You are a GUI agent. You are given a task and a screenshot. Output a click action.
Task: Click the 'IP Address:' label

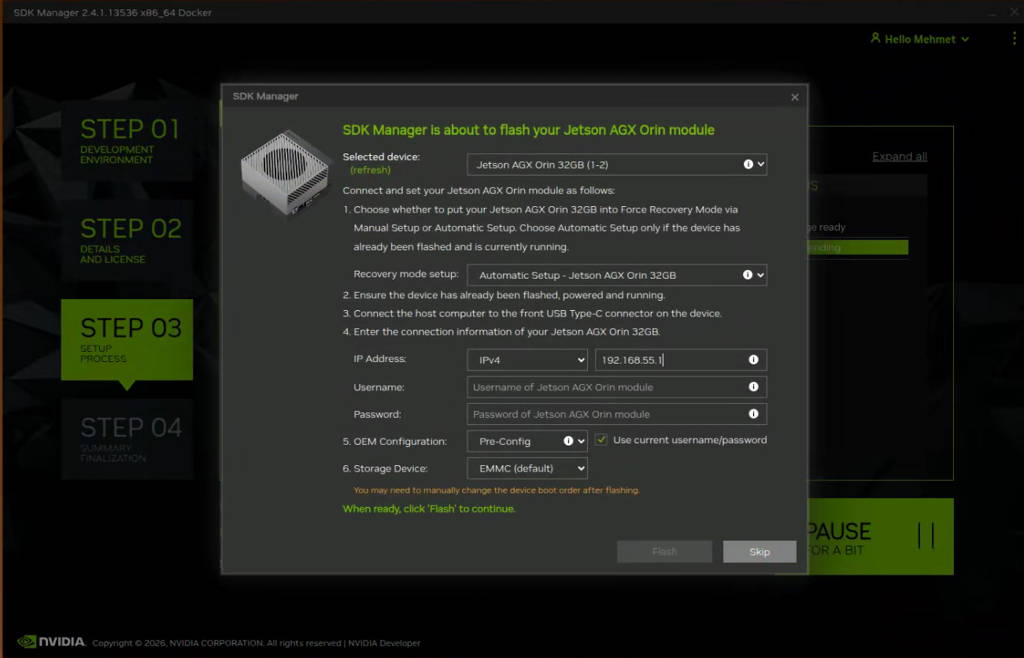point(379,359)
